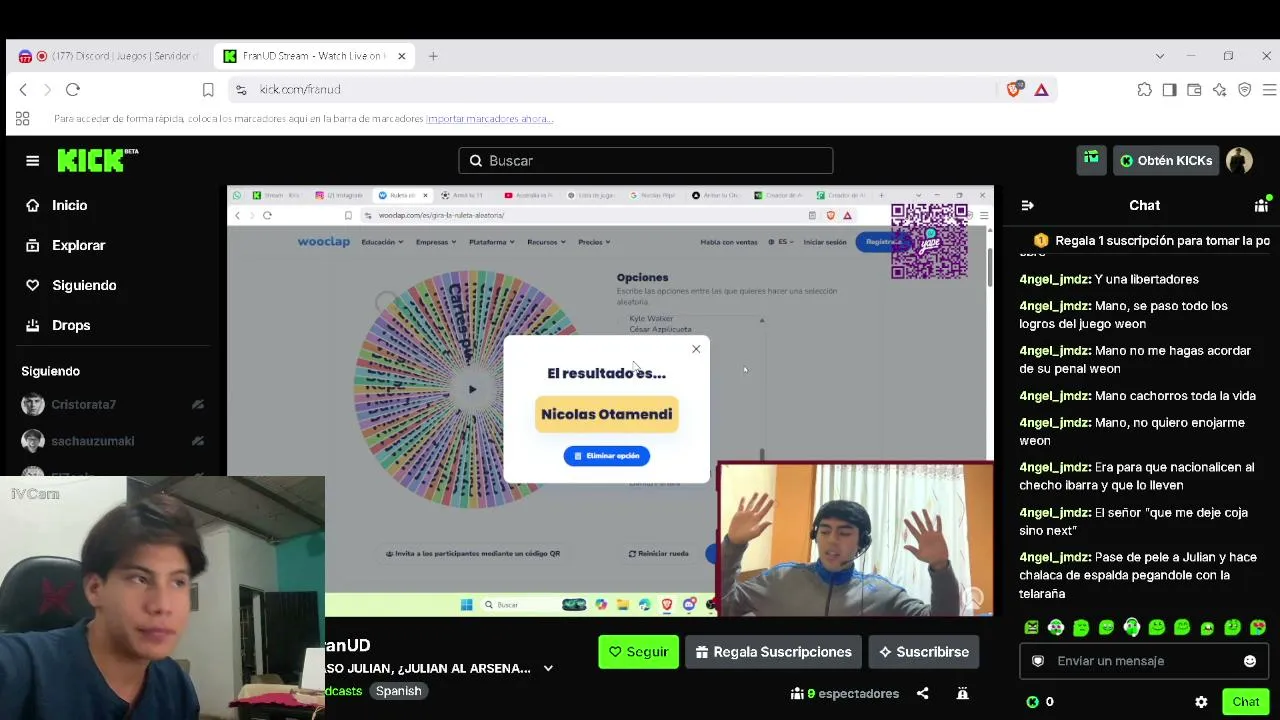Bookmark this page icon

(208, 90)
